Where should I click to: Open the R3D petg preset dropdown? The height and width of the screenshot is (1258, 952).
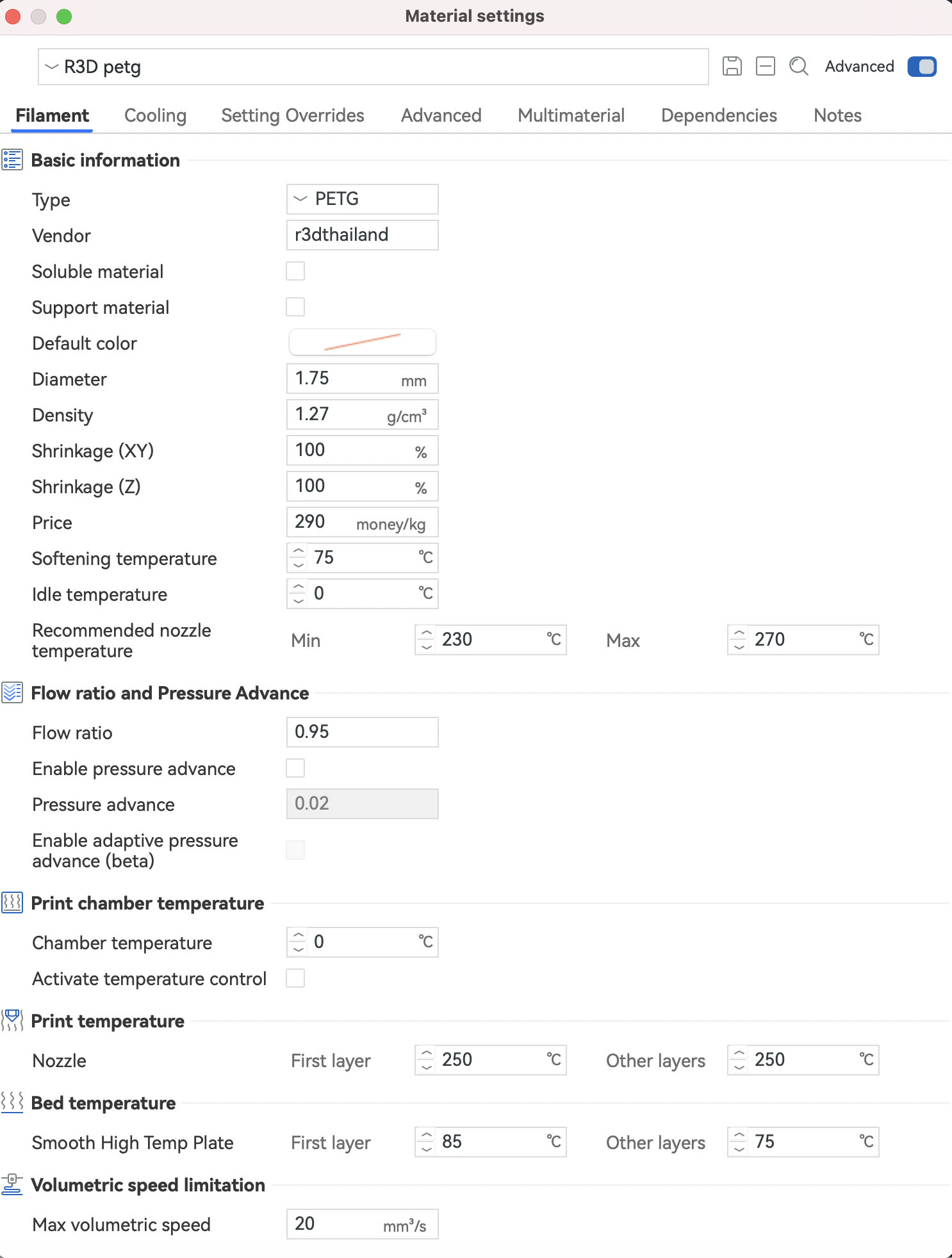click(x=373, y=67)
